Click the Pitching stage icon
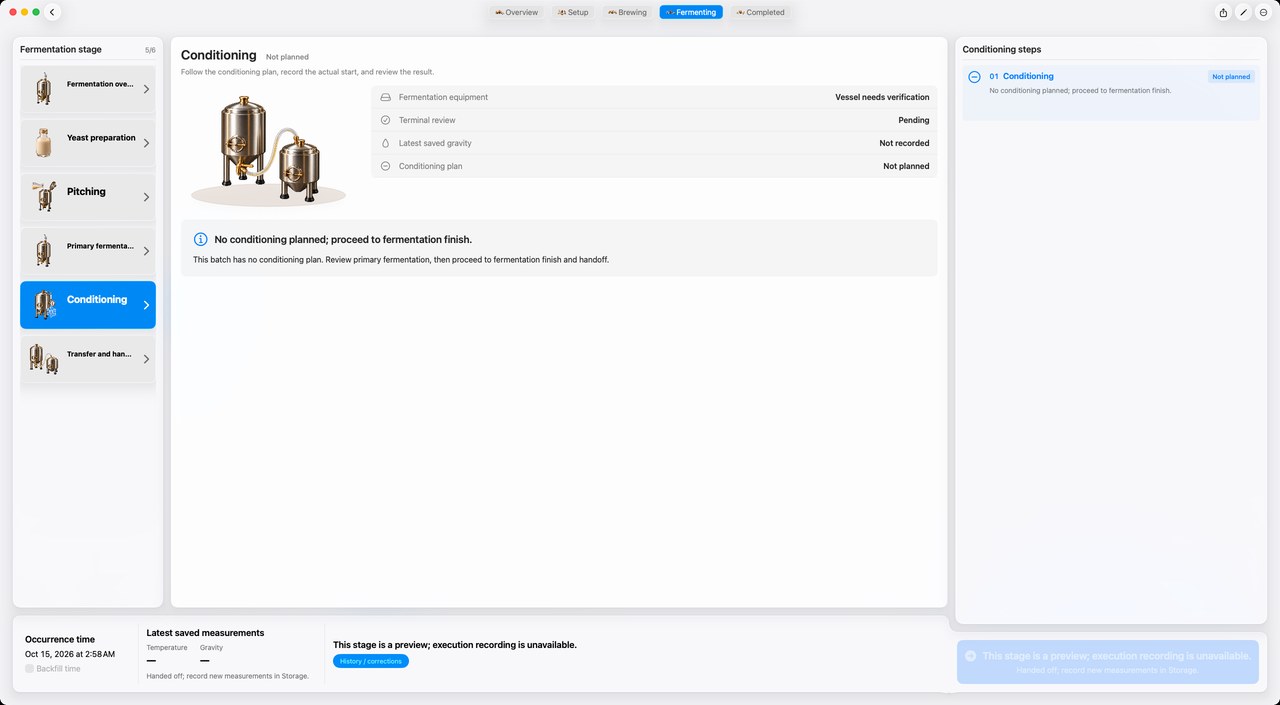 pos(43,197)
